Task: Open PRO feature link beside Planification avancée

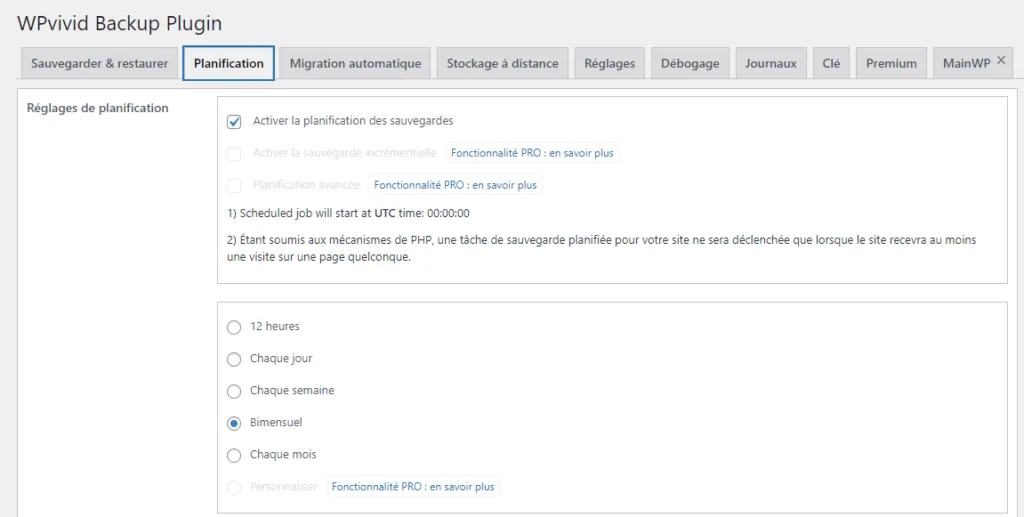Action: click(455, 185)
